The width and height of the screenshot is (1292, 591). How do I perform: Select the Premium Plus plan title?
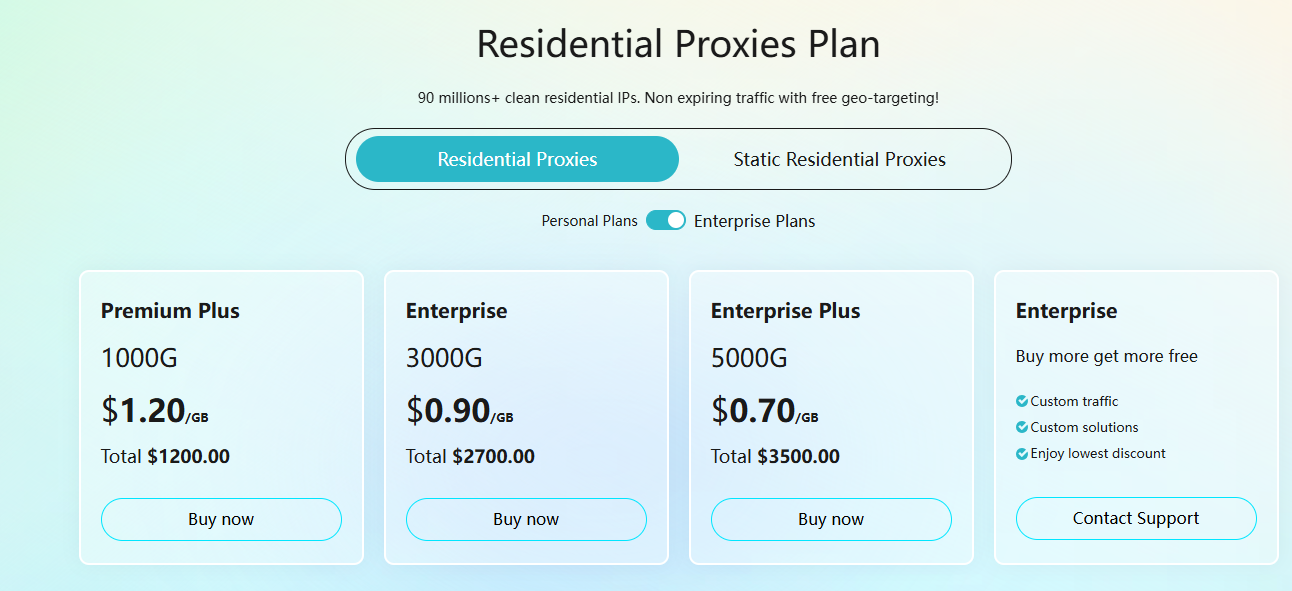[170, 311]
